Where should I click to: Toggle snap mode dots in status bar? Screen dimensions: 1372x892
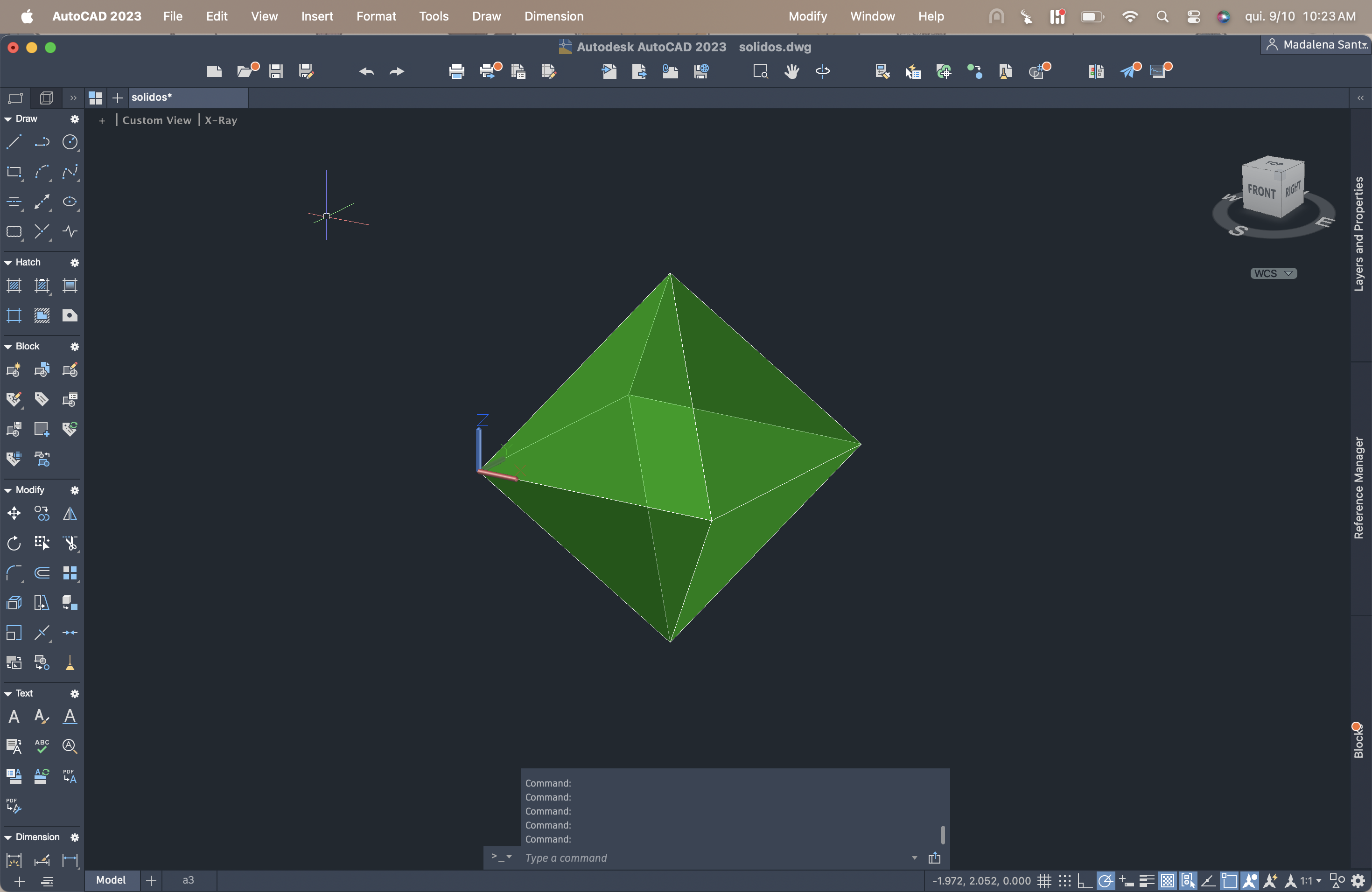coord(1064,880)
